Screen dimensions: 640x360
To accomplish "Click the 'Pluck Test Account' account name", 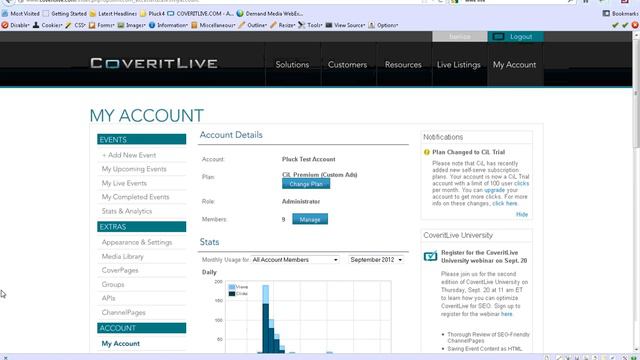I will pyautogui.click(x=309, y=159).
